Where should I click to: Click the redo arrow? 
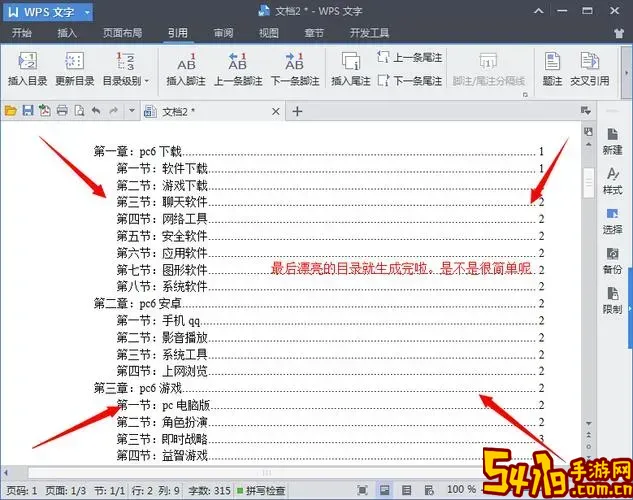click(x=114, y=111)
